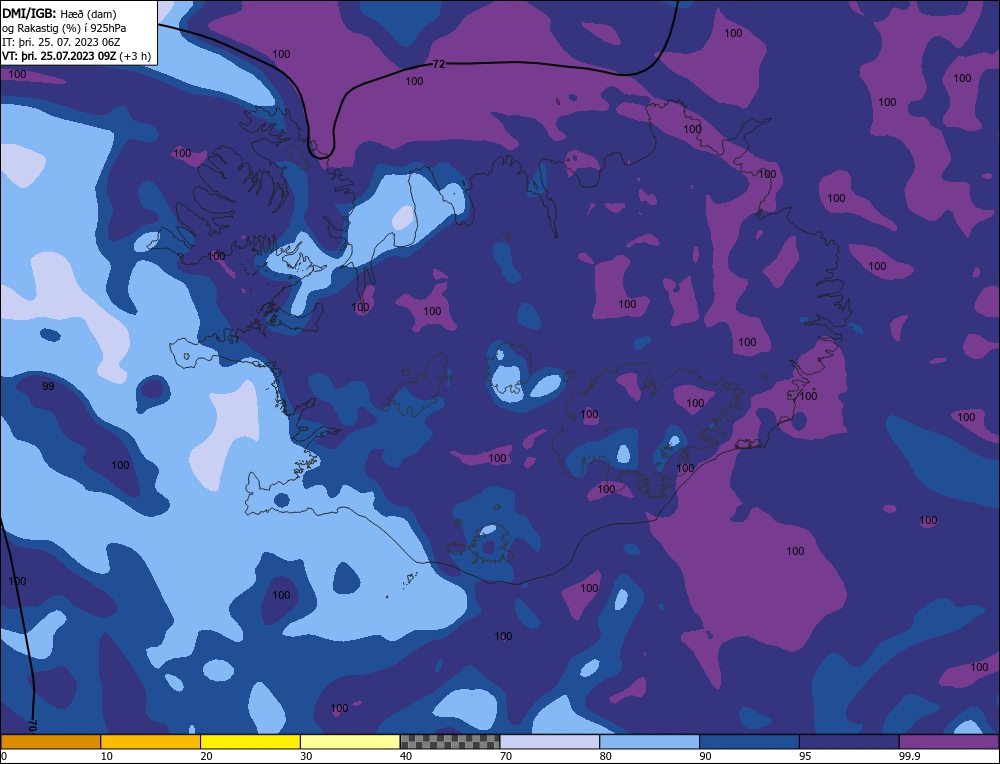This screenshot has height=764, width=1000.
Task: Click the title text 'DMI/IGB: Hæð (dam)'
Action: (59, 13)
